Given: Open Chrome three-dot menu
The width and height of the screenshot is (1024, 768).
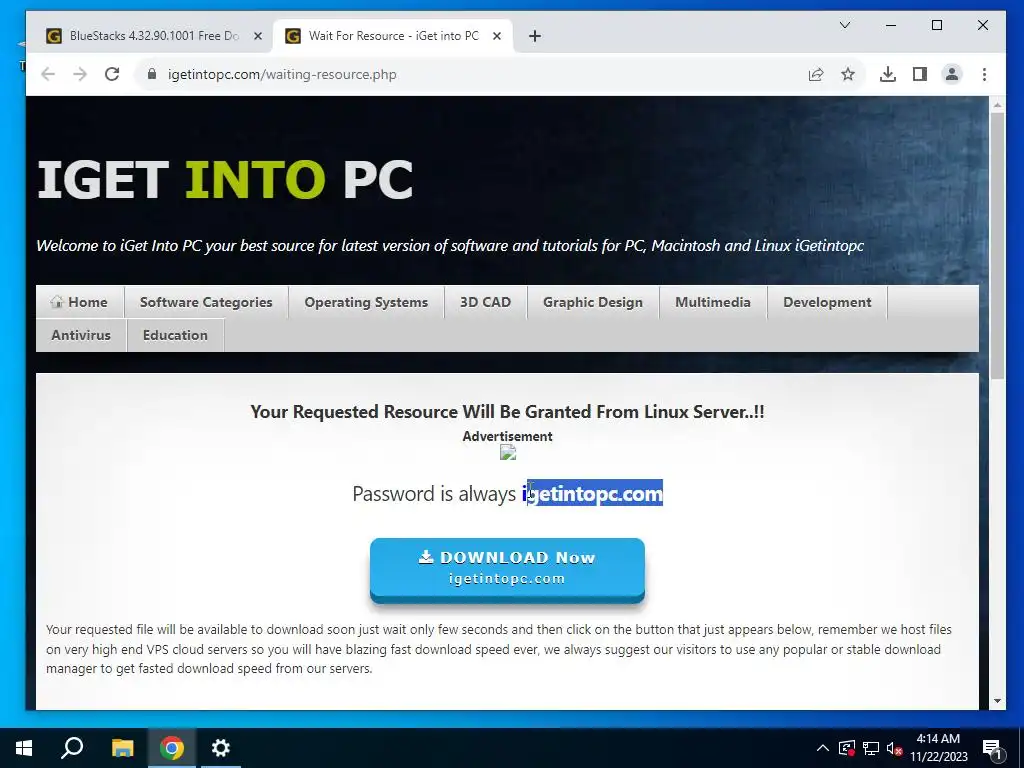Looking at the screenshot, I should point(984,74).
